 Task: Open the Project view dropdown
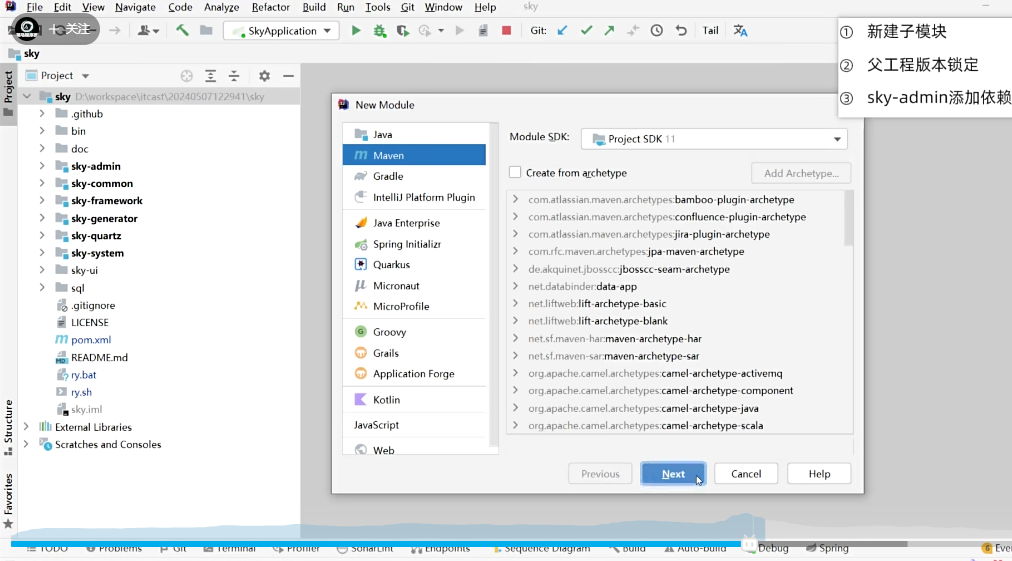[85, 76]
